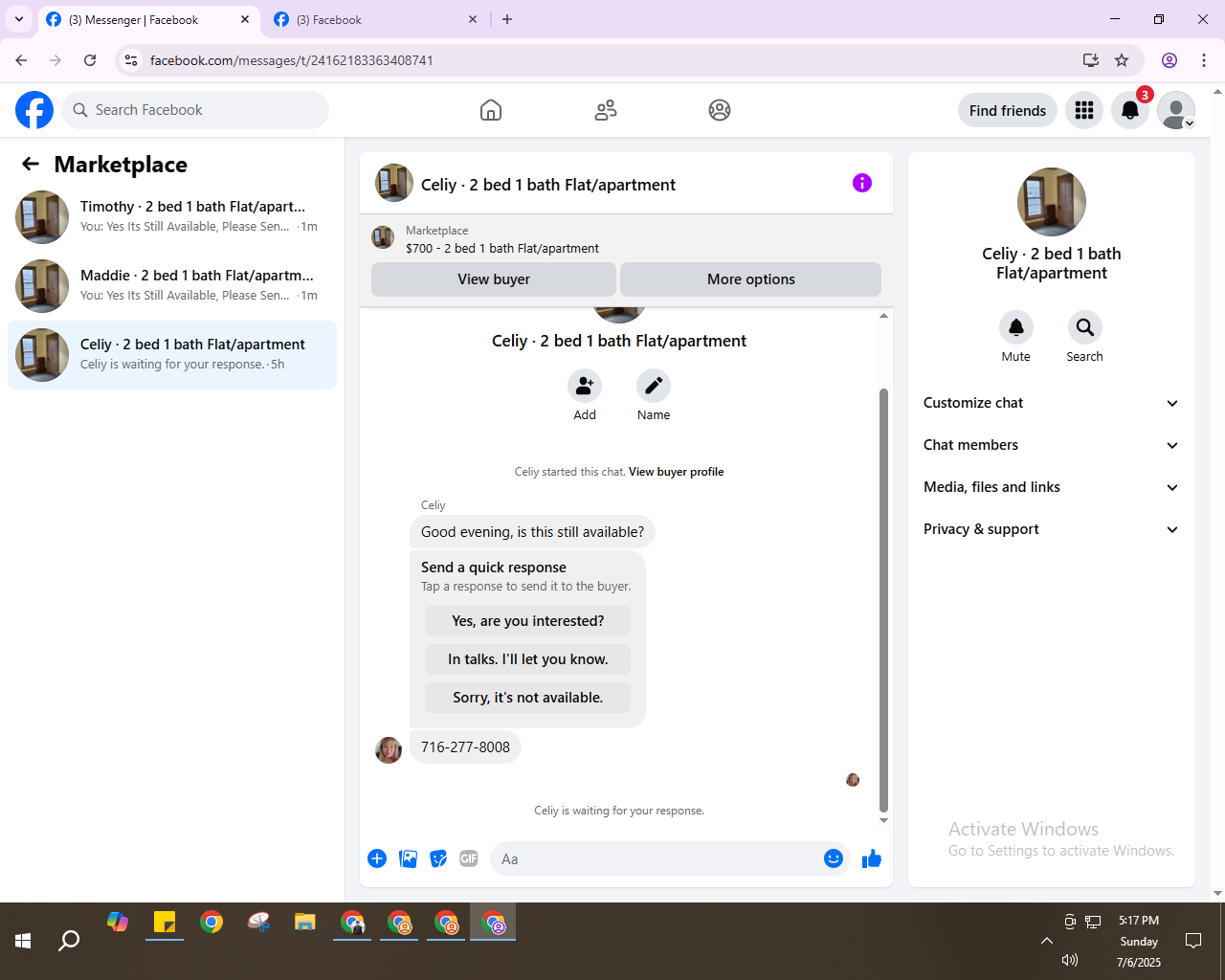Show hidden system tray icons
This screenshot has width=1225, height=980.
[x=1047, y=941]
